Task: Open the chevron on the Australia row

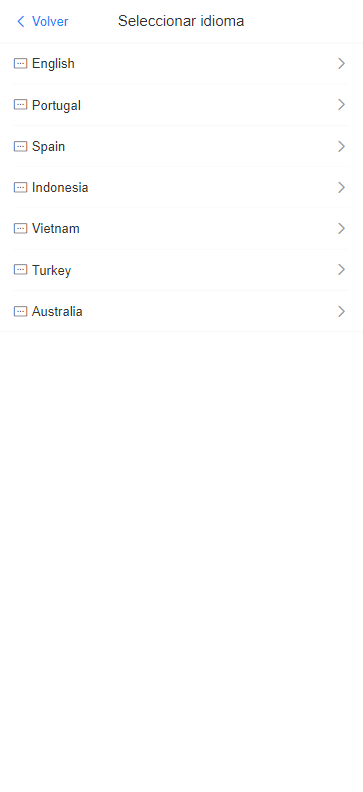Action: coord(342,311)
